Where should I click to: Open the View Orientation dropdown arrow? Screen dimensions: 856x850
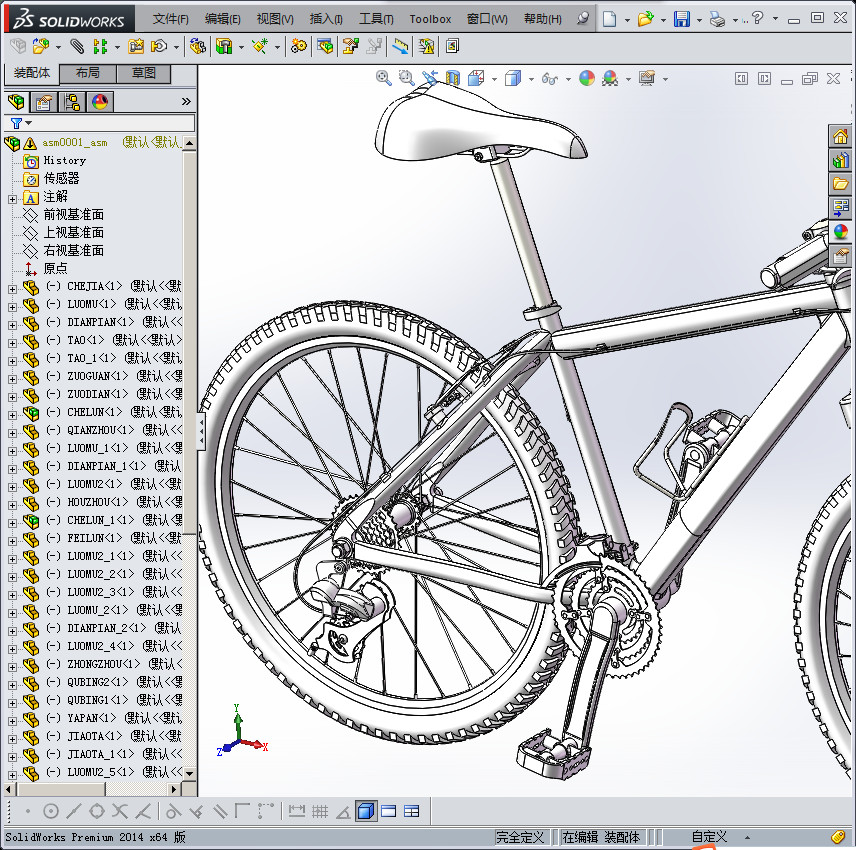(495, 79)
